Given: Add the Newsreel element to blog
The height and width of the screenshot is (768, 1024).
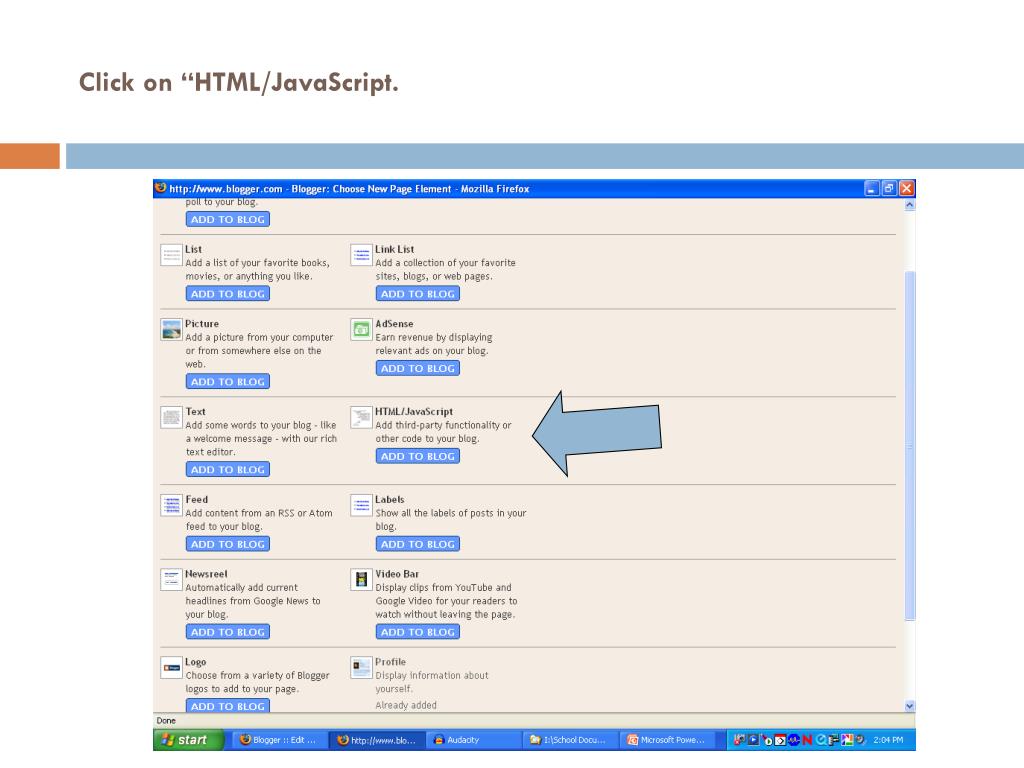Looking at the screenshot, I should click(228, 632).
